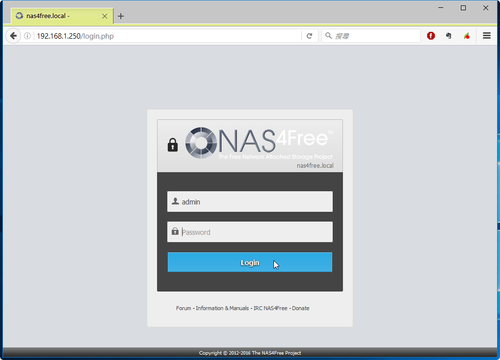The image size is (500, 360).
Task: Click the username field containing admin
Action: pyautogui.click(x=250, y=201)
